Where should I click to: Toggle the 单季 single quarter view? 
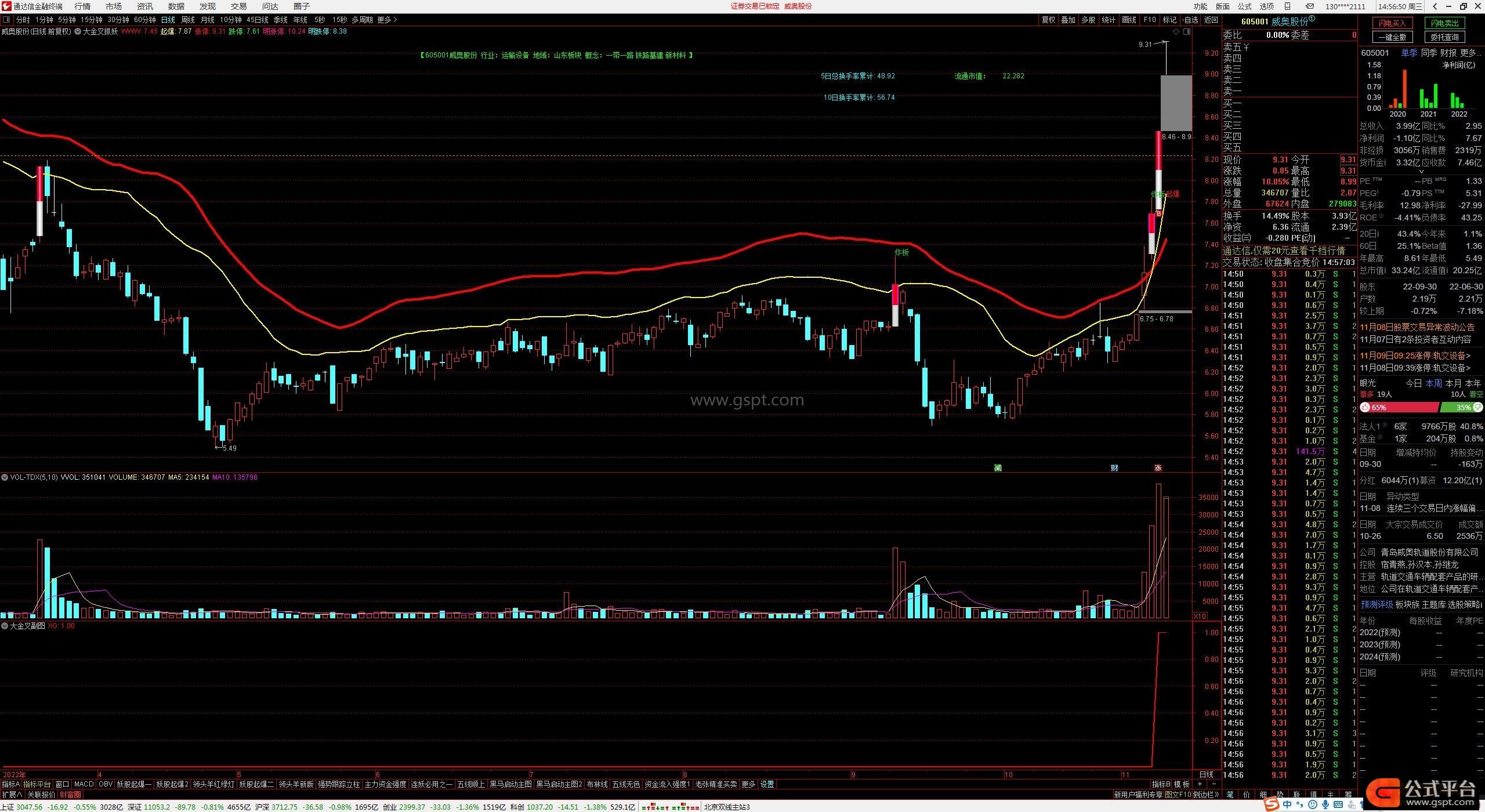[x=1409, y=53]
